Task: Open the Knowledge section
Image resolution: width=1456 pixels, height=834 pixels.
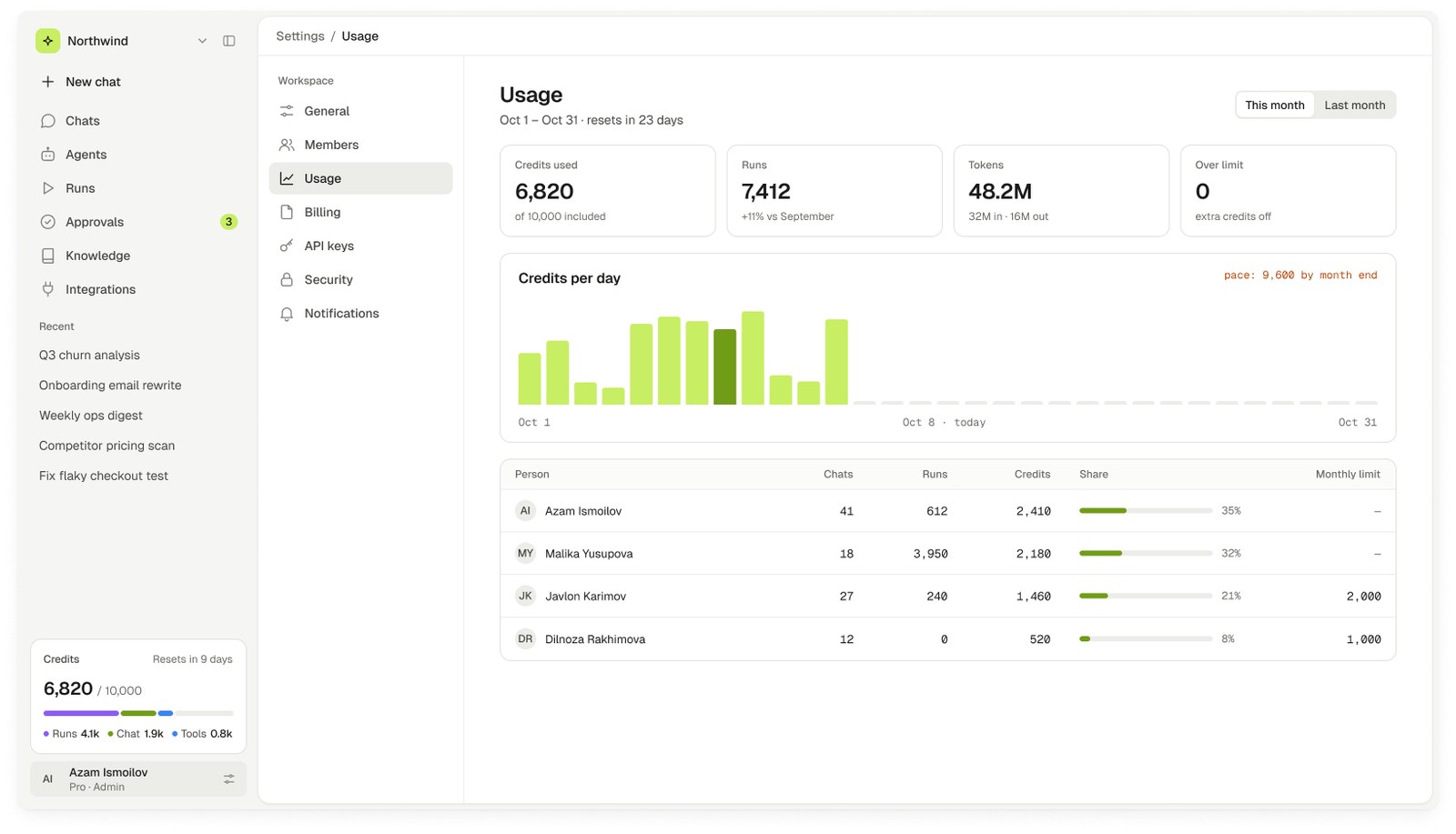Action: [138, 256]
